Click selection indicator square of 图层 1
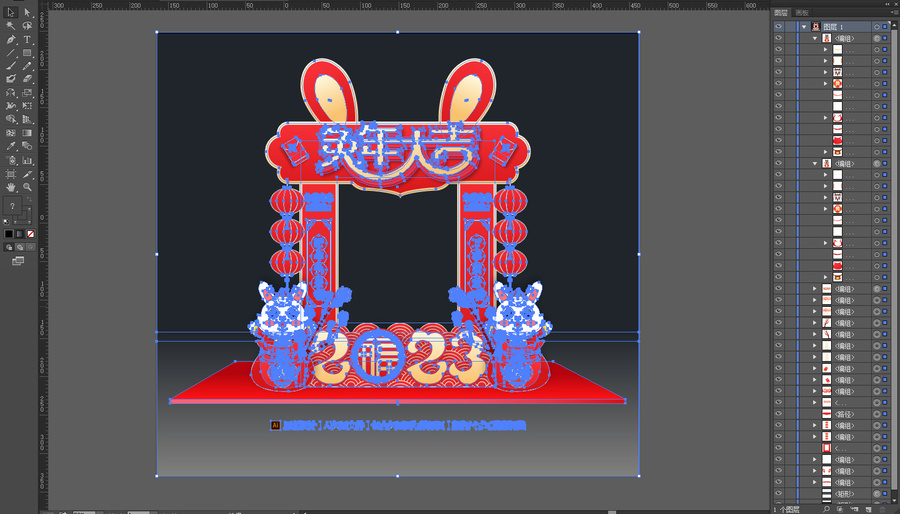The image size is (900, 514). point(885,27)
